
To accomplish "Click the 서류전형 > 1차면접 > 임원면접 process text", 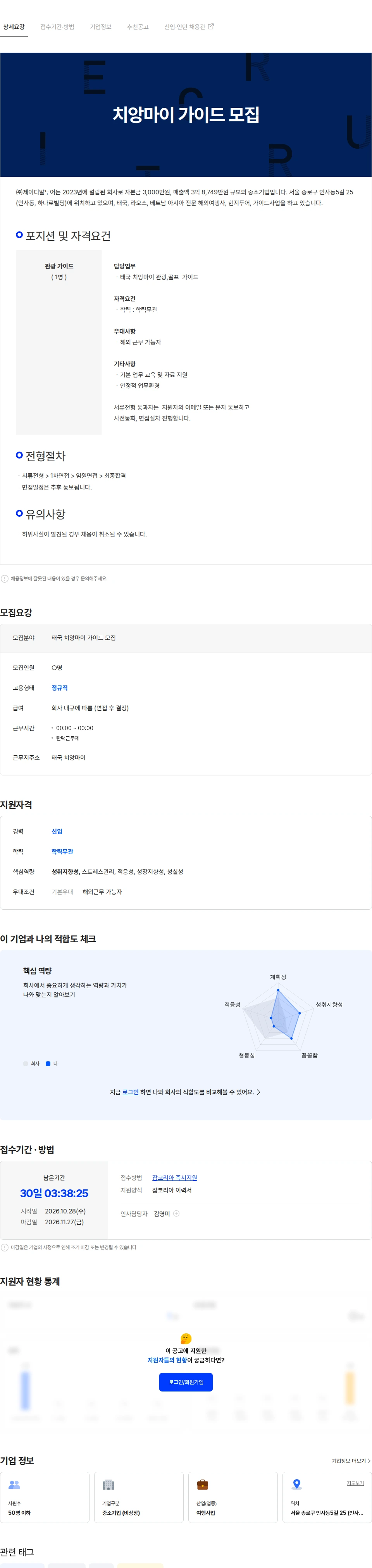I will [74, 475].
